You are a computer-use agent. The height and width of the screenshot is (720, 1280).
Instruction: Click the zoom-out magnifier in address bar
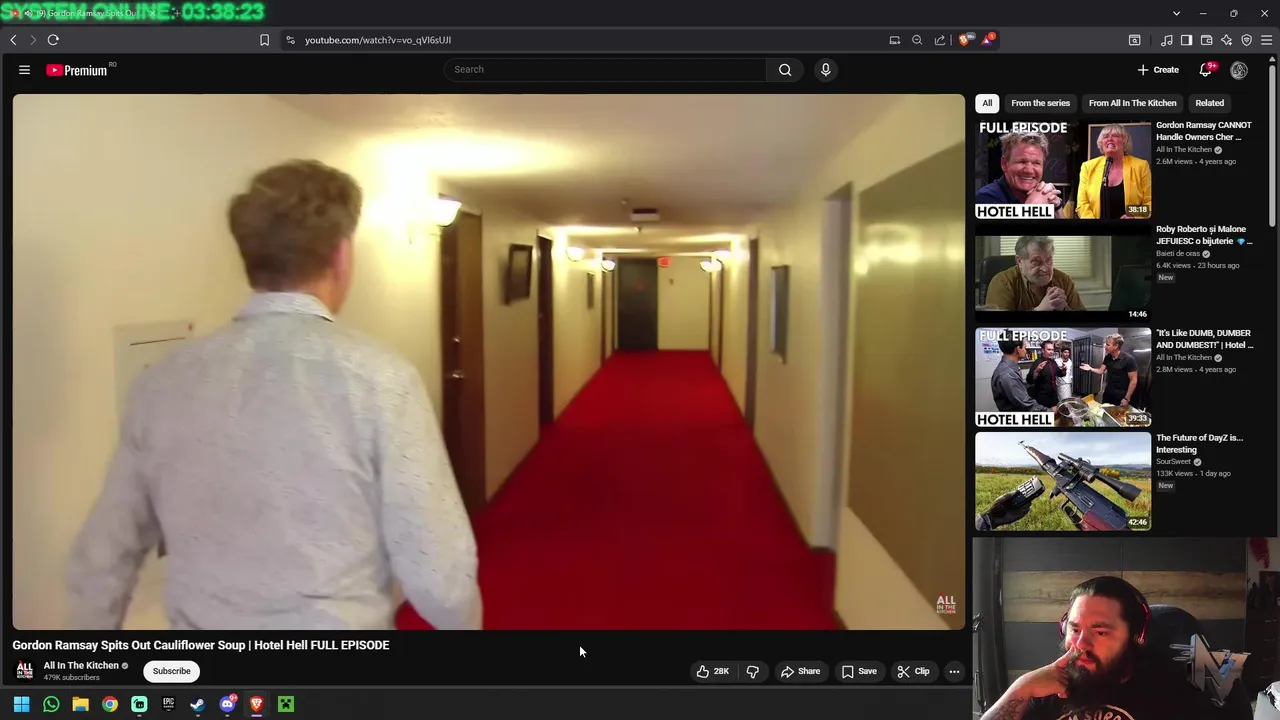pyautogui.click(x=917, y=40)
